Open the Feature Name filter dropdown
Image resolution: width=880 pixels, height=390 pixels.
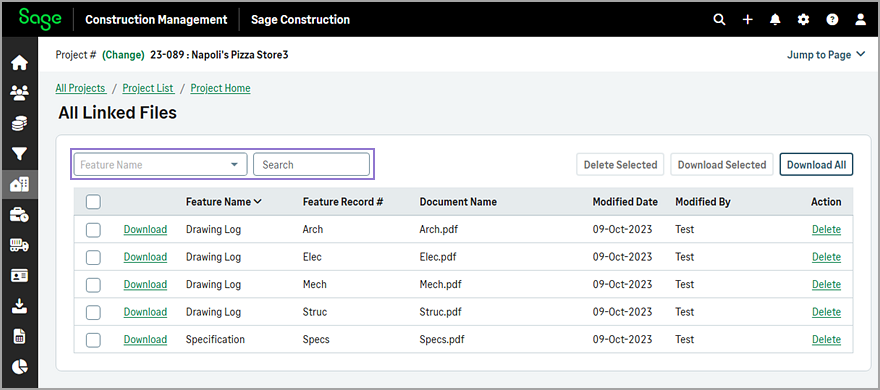pos(161,164)
